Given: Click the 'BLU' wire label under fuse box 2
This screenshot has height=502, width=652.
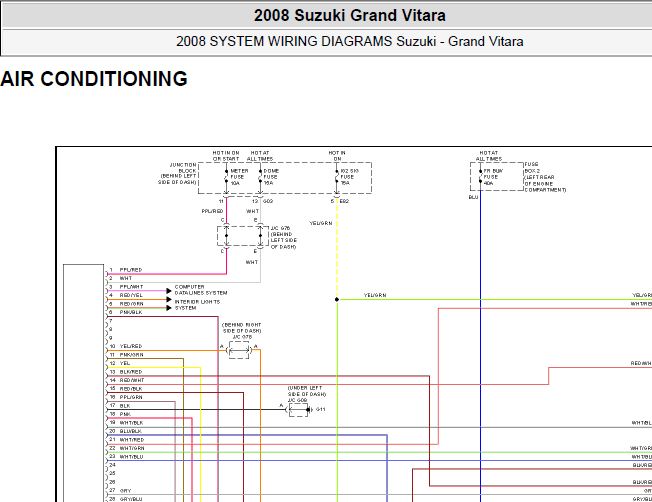Looking at the screenshot, I should coord(473,197).
